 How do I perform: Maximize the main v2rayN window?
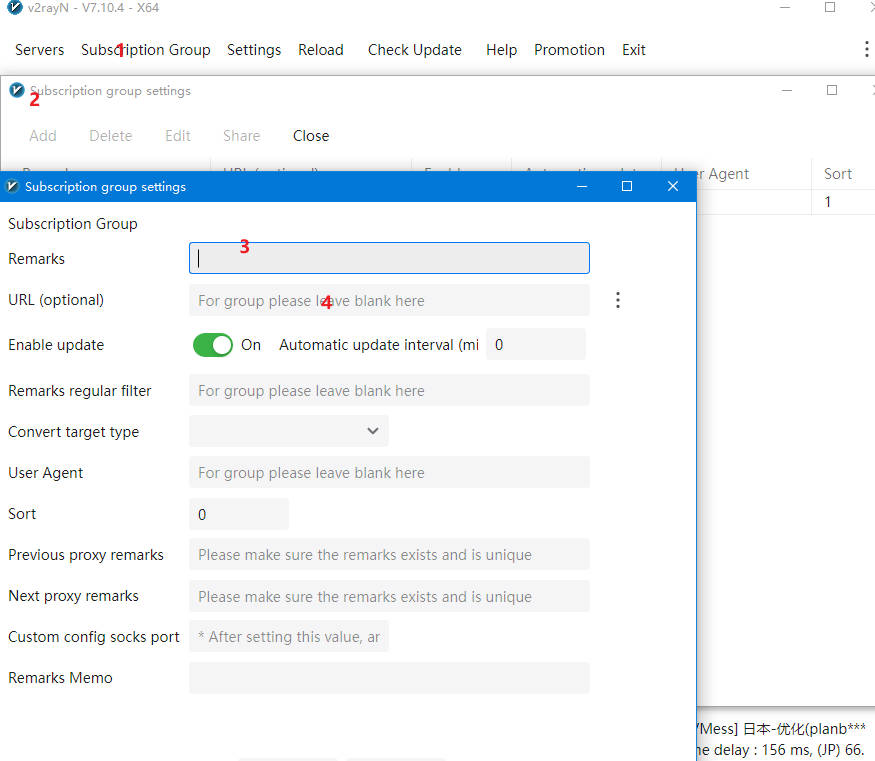coord(830,8)
